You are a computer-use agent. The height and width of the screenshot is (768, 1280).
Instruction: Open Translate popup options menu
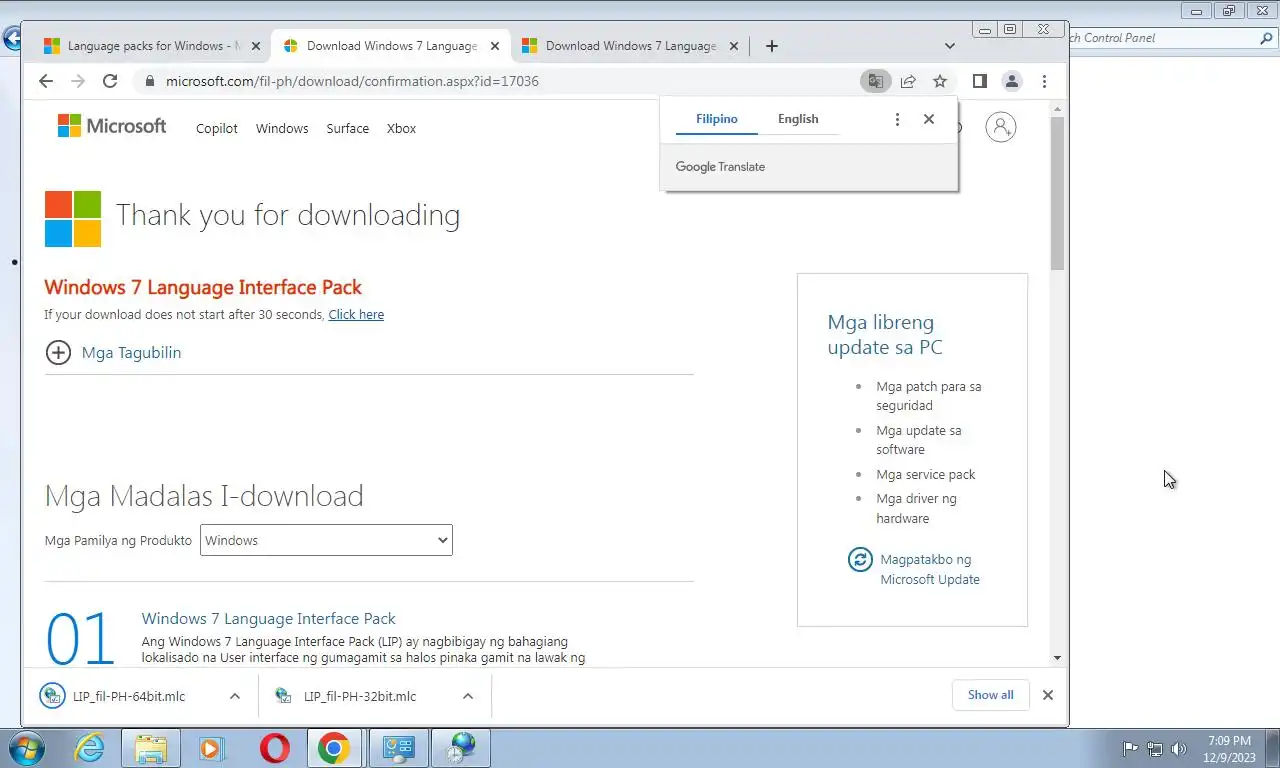(897, 119)
